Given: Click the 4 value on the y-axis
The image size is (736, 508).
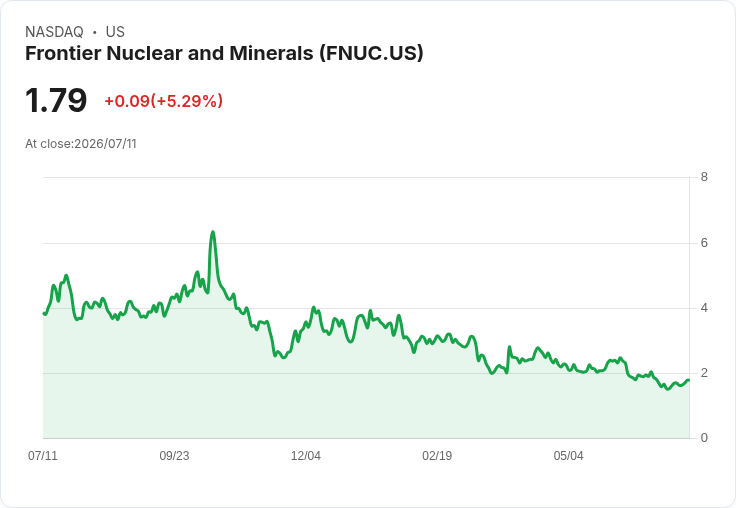Looking at the screenshot, I should 704,308.
